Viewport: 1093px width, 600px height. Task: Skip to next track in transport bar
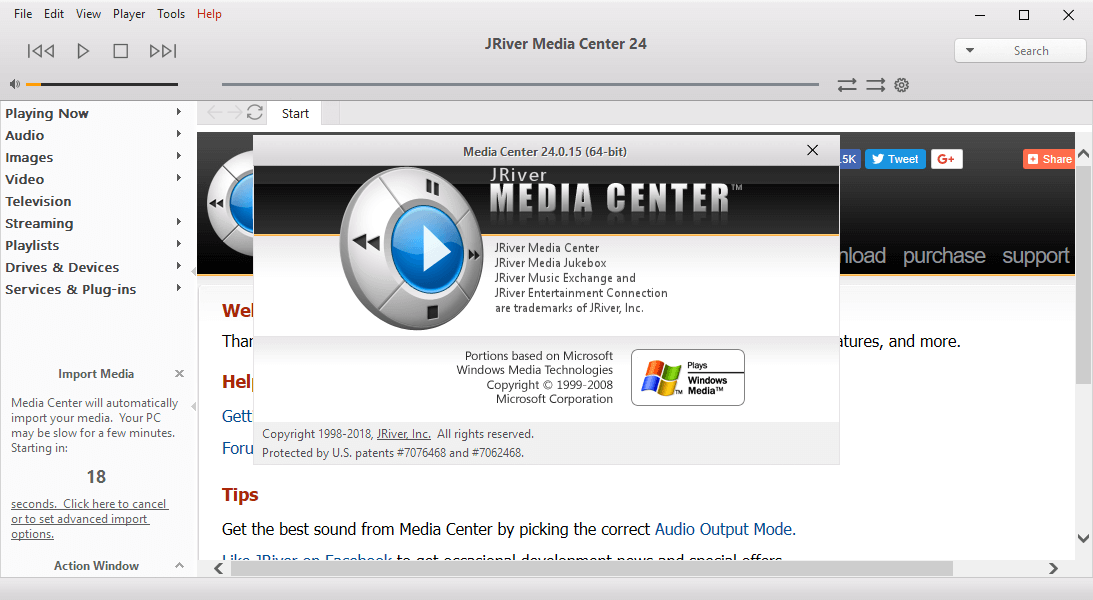coord(163,51)
